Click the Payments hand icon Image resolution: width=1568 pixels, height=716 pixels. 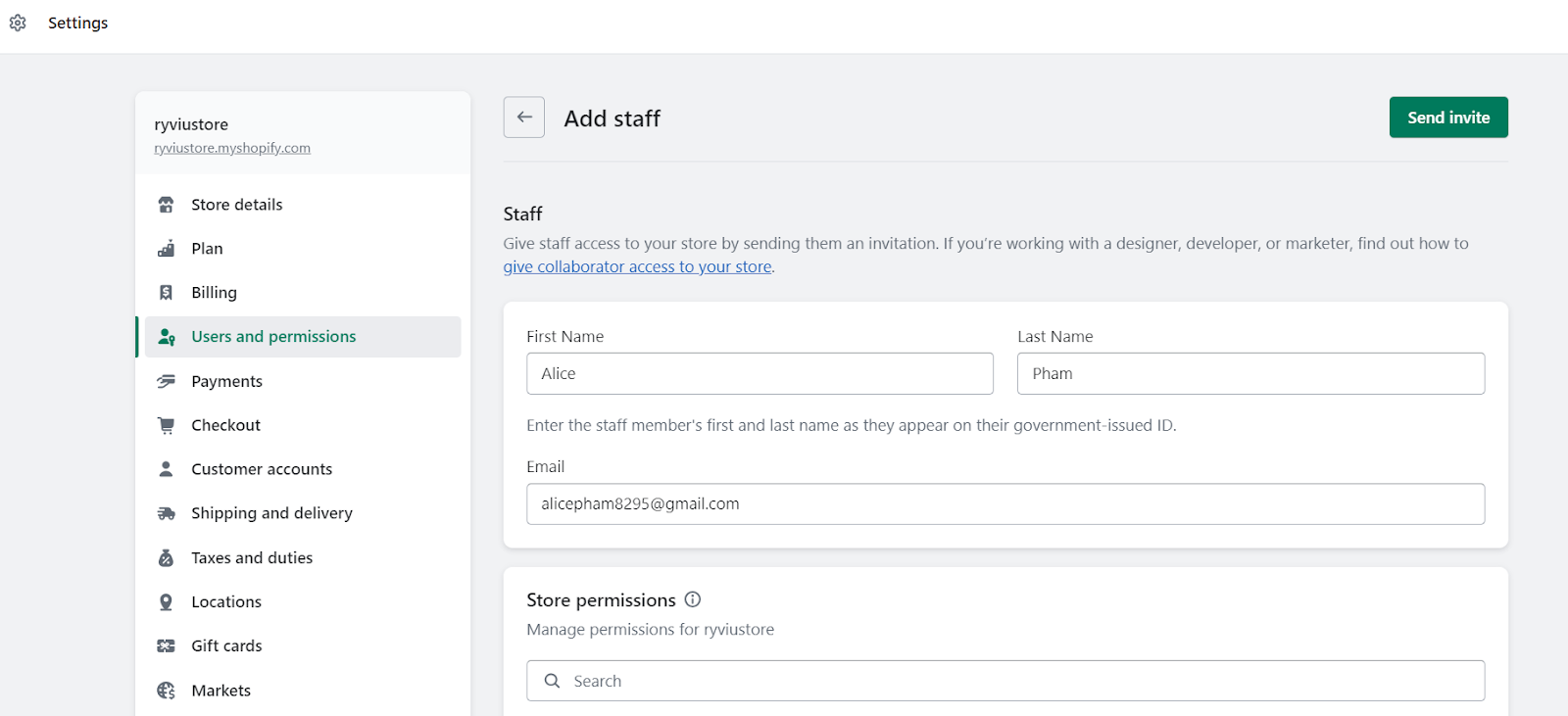(x=167, y=381)
